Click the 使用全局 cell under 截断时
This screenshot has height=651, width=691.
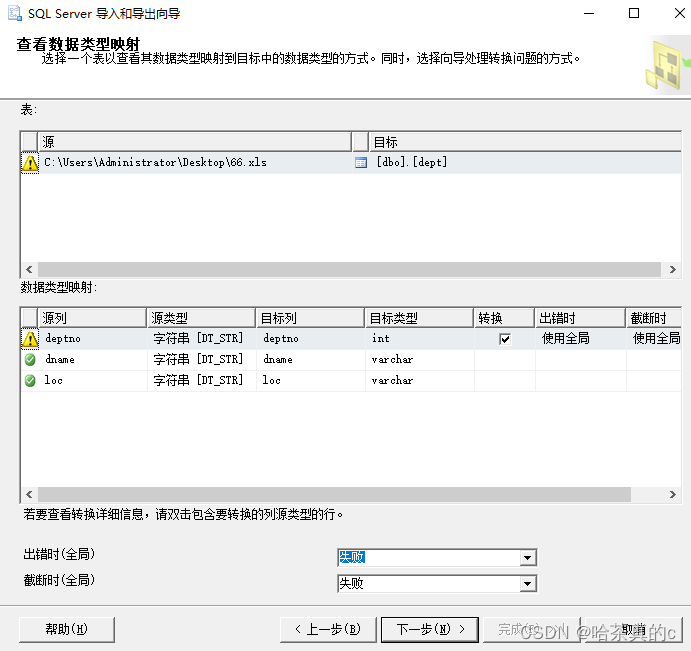click(654, 339)
